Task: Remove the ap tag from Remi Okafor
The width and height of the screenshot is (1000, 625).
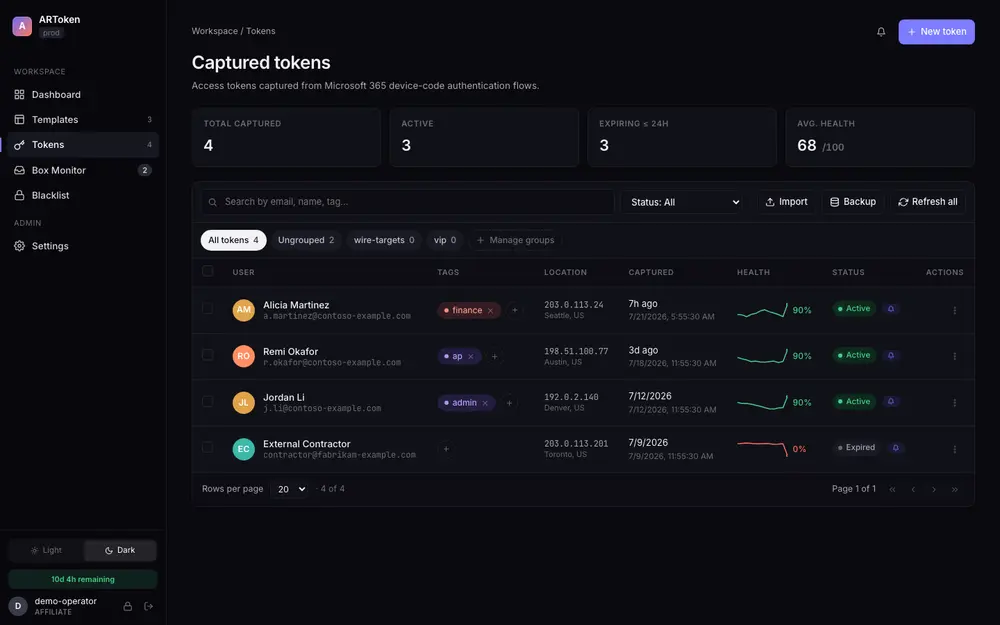Action: [471, 357]
